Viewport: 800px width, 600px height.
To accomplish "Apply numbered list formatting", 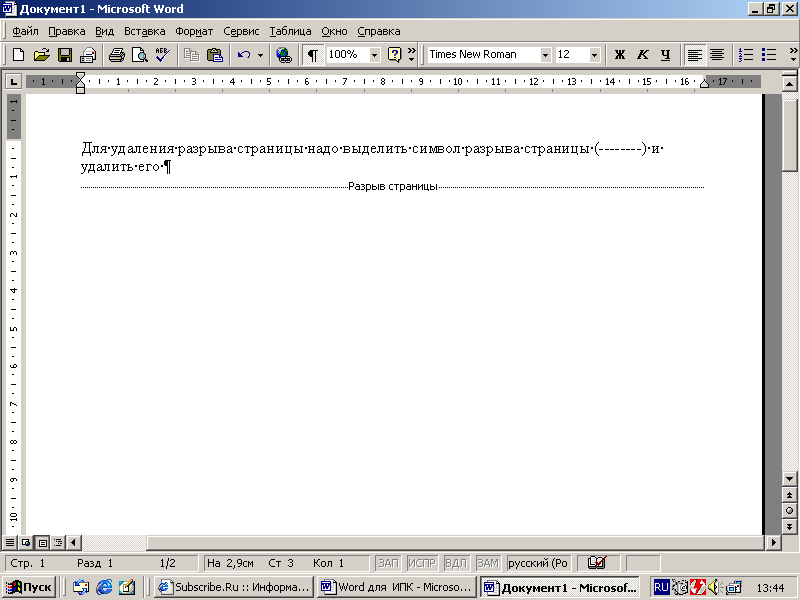I will (745, 55).
